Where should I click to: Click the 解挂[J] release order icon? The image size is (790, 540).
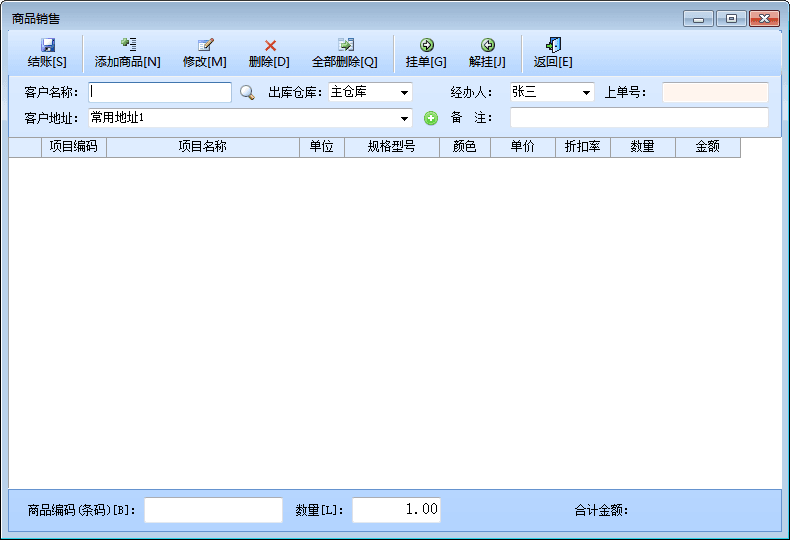(x=487, y=45)
